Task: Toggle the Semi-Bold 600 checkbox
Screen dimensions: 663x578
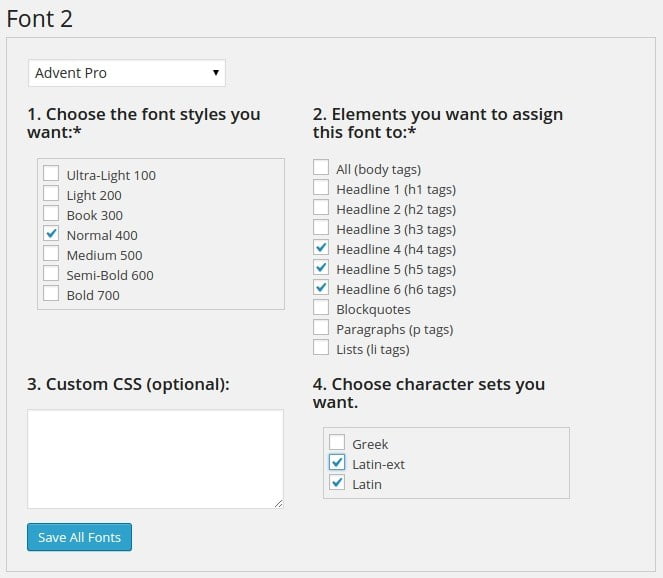Action: (51, 273)
